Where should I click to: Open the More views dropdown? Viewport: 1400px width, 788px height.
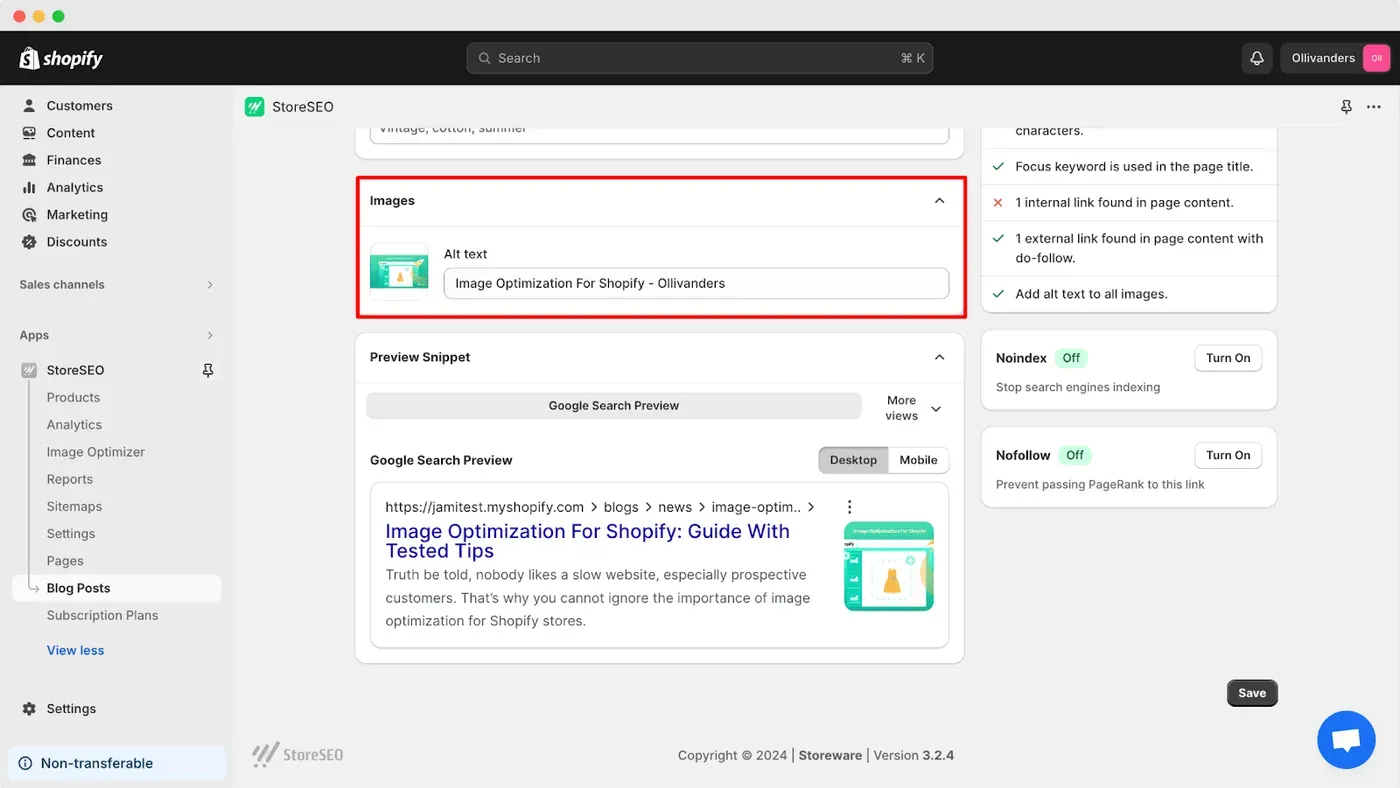coord(912,408)
